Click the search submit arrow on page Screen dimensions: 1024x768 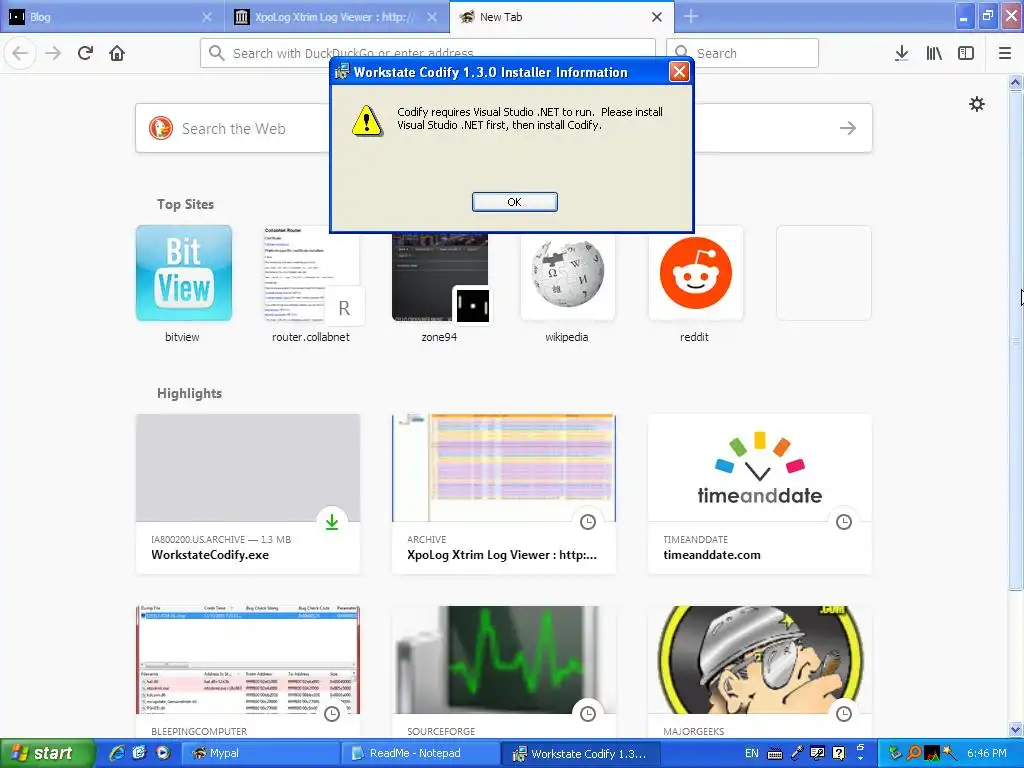coord(848,128)
